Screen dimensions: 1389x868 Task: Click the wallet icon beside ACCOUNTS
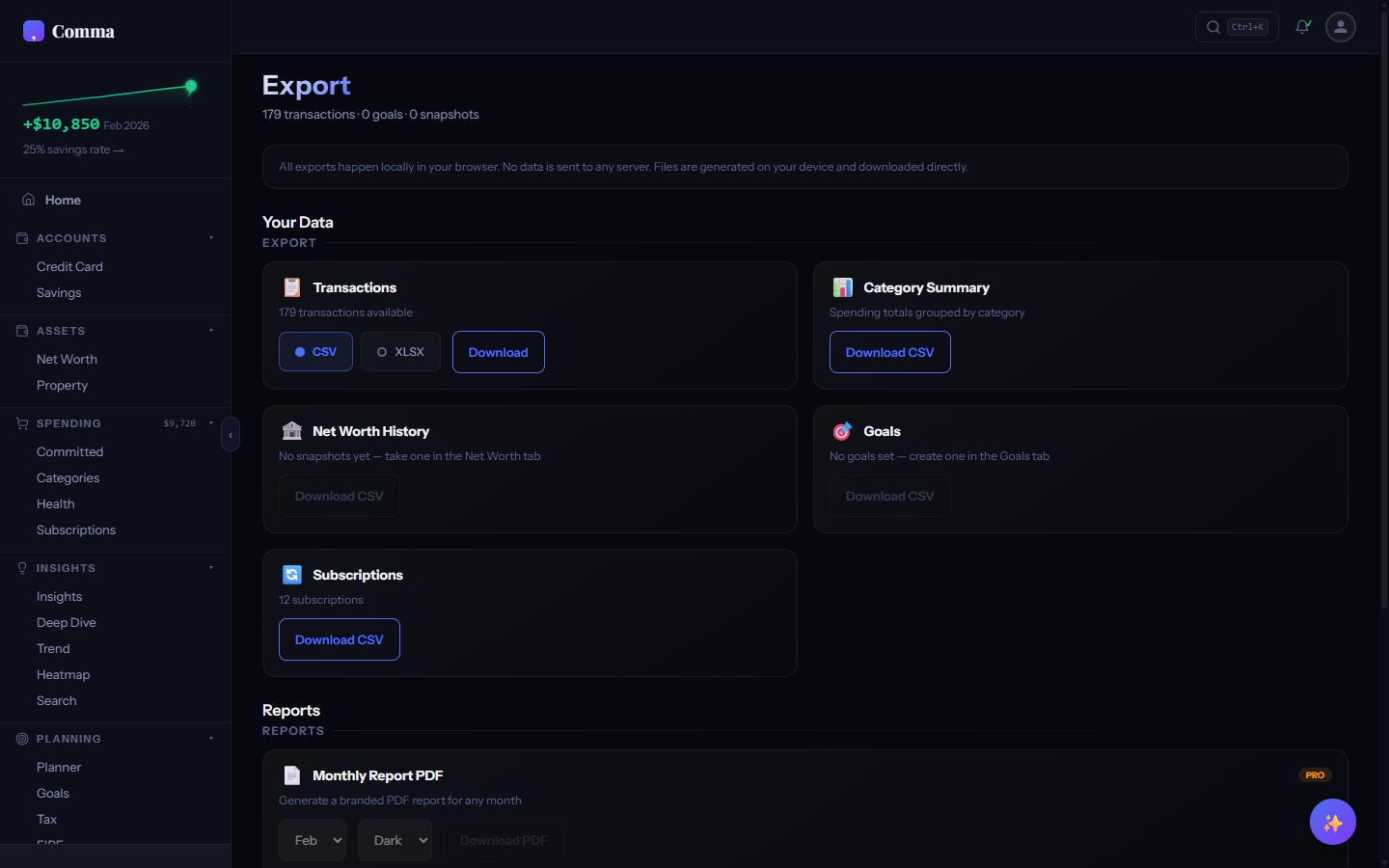[x=21, y=238]
